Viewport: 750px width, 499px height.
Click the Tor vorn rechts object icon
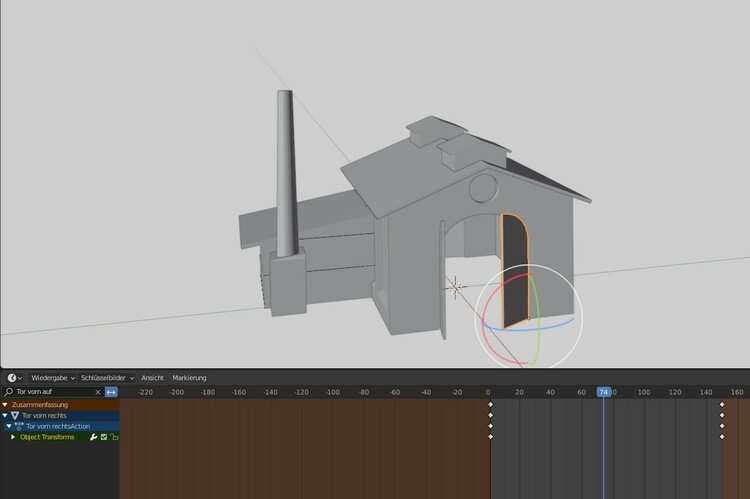click(x=15, y=415)
